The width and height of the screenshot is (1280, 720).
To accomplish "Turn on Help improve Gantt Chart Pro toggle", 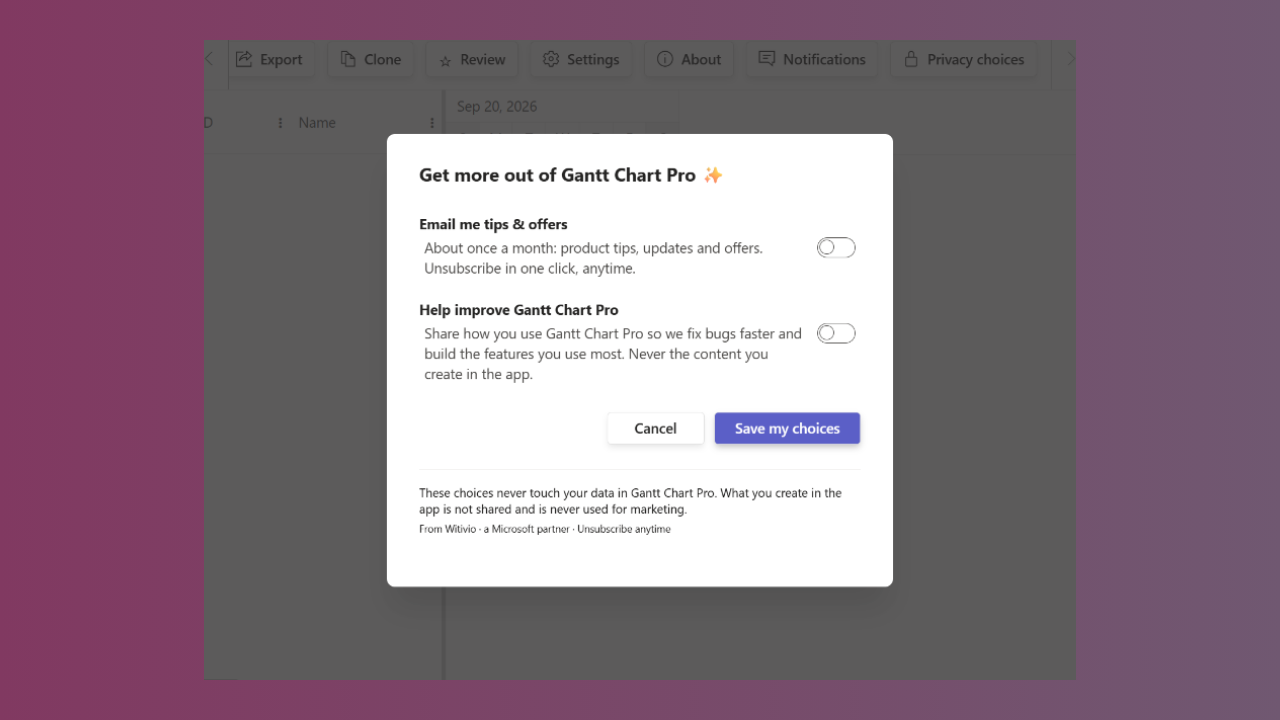I will (836, 333).
